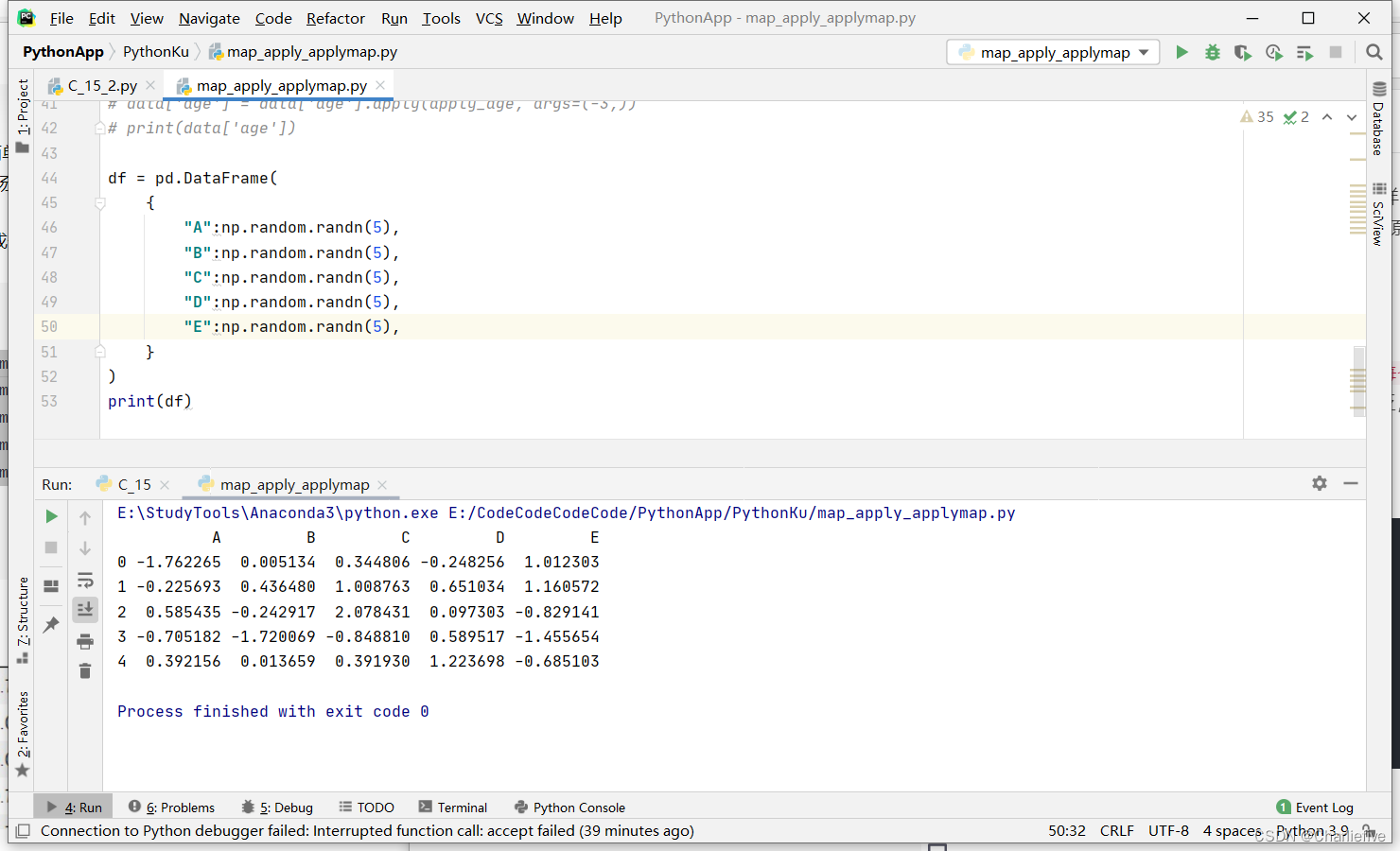The width and height of the screenshot is (1400, 851).
Task: Open the SciView side panel
Action: [1378, 214]
